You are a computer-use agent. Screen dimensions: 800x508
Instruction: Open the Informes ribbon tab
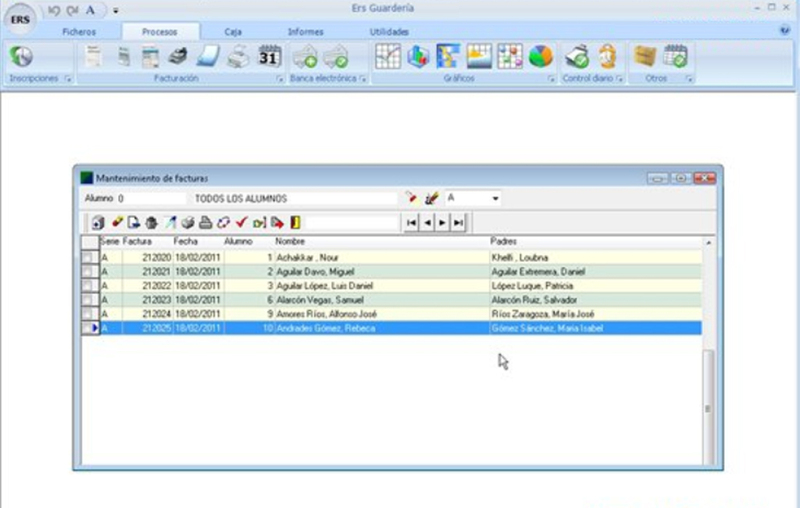[x=305, y=32]
